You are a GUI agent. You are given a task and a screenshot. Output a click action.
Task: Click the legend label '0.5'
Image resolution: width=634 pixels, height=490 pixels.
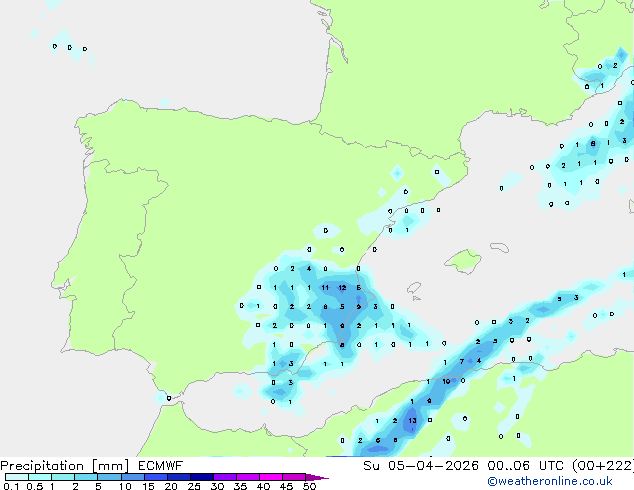click(x=34, y=486)
